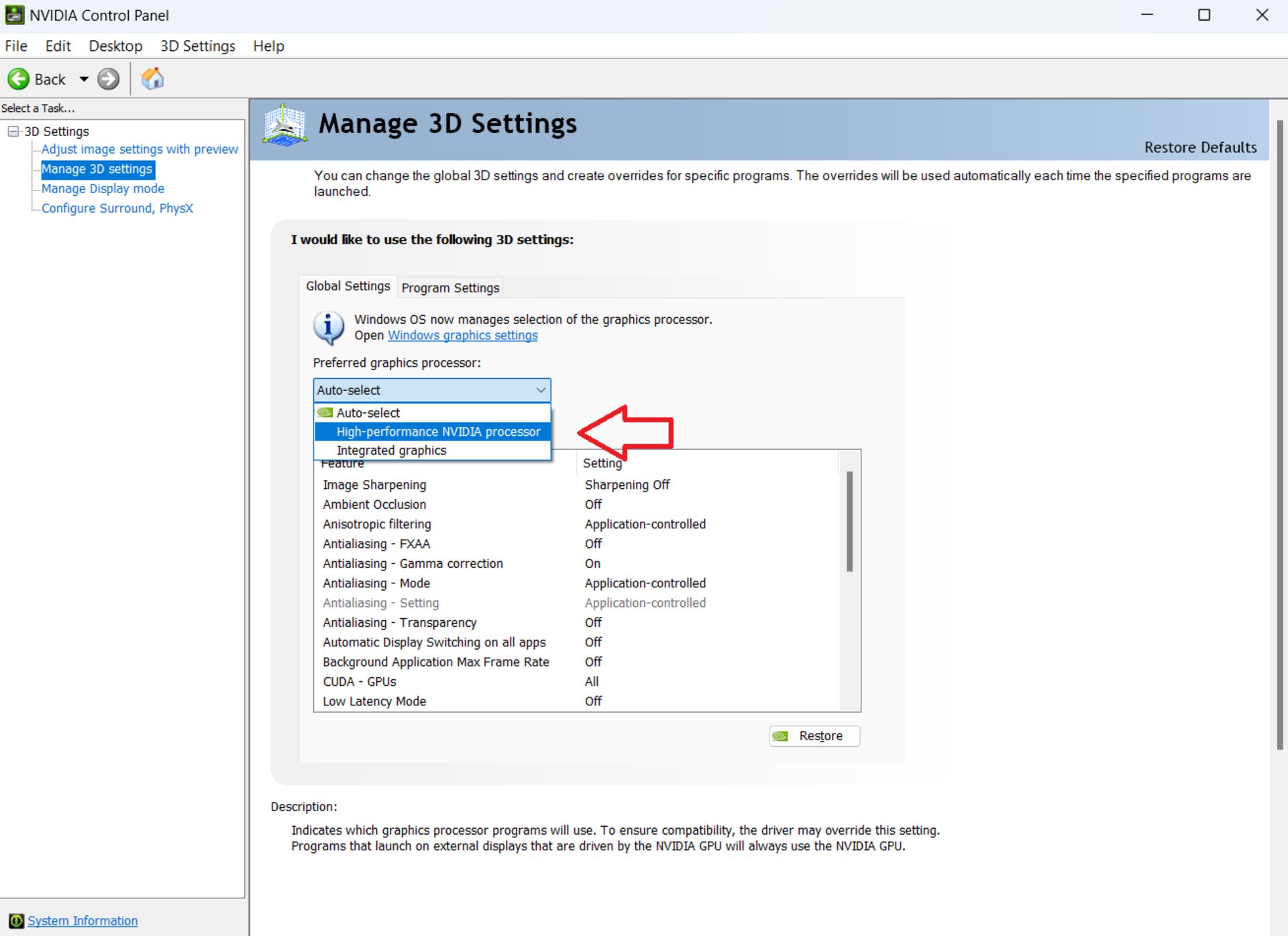Viewport: 1288px width, 936px height.
Task: Click the Preferred graphics processor combo box
Action: click(432, 390)
